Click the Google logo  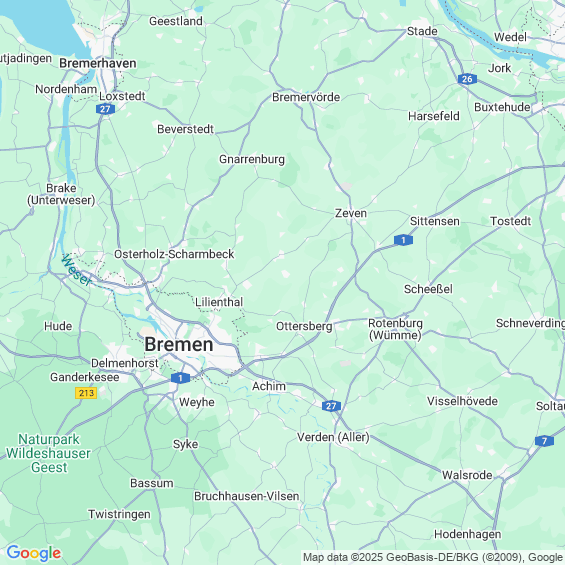[x=34, y=552]
